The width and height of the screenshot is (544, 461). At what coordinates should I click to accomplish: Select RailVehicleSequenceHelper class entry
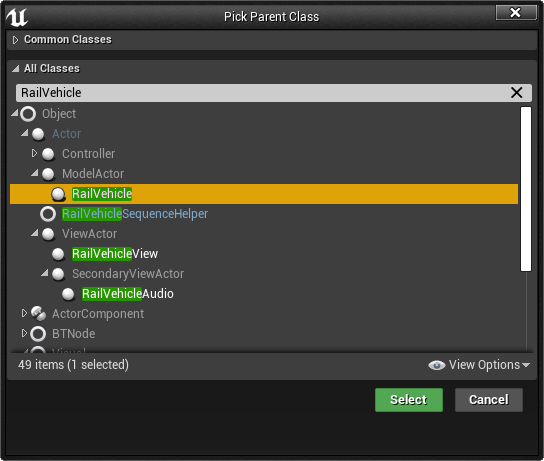point(135,214)
